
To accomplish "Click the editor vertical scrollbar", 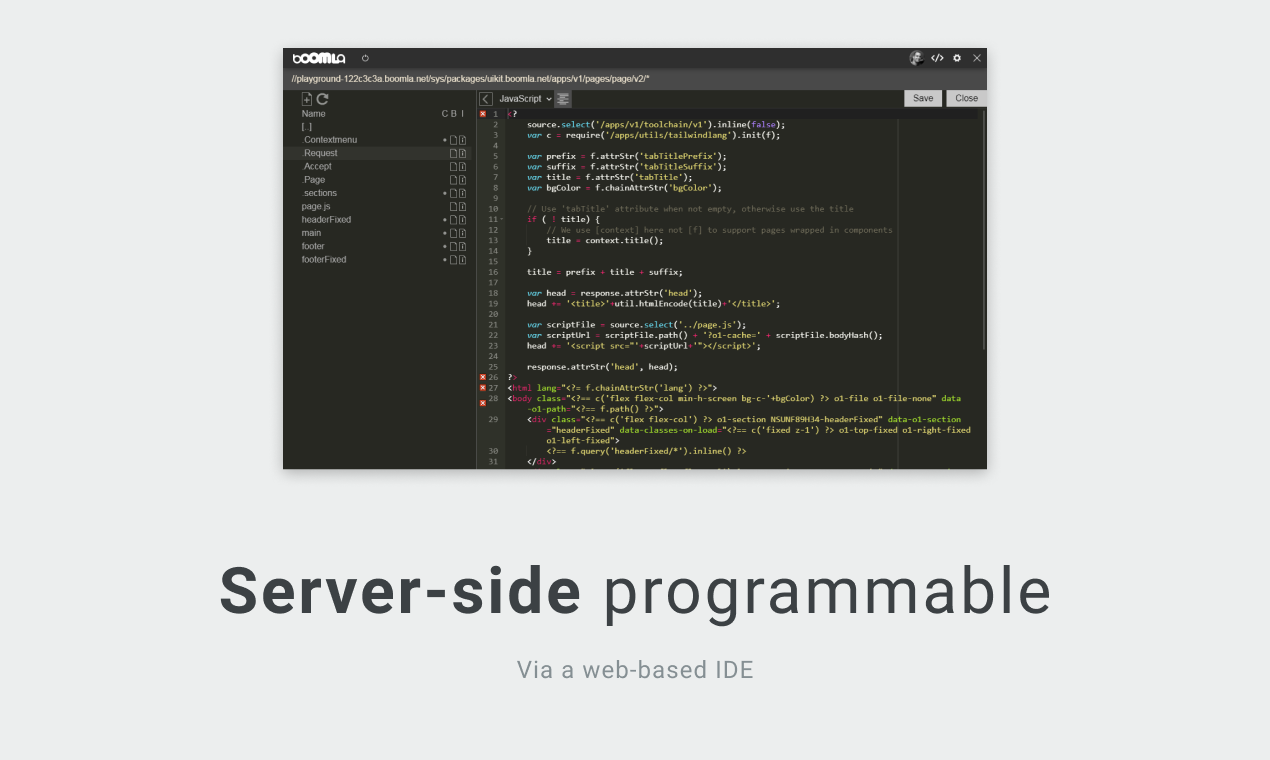I will [984, 230].
